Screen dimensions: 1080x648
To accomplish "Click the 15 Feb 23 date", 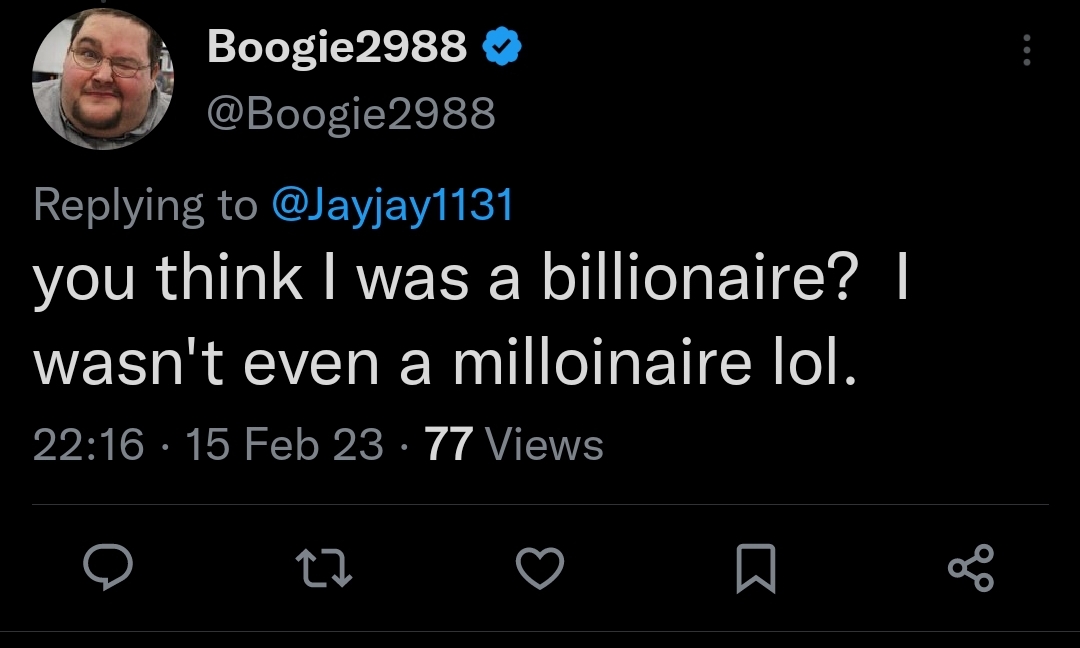I will [x=284, y=445].
